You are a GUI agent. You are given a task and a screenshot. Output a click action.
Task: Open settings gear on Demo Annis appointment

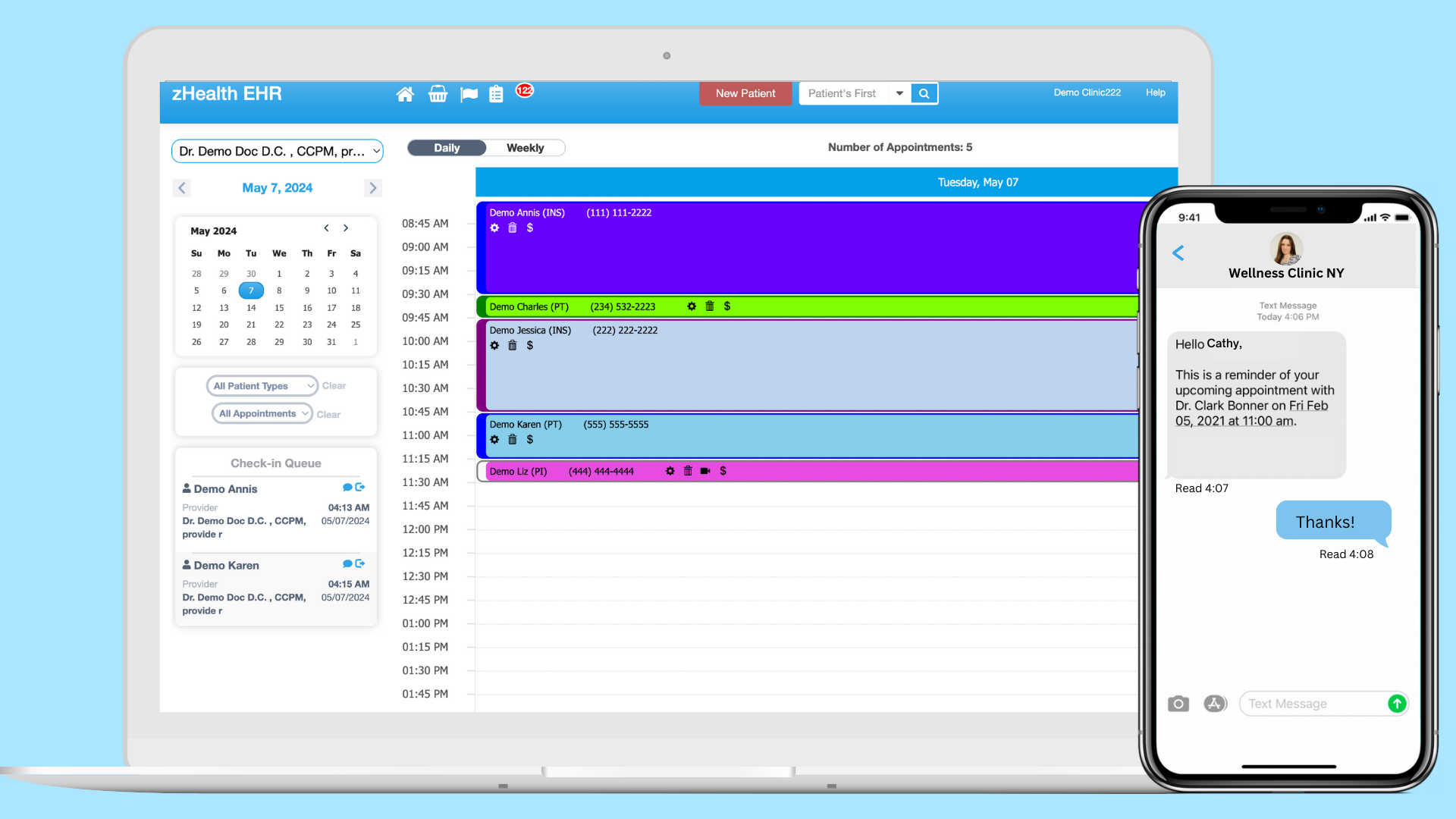point(494,227)
